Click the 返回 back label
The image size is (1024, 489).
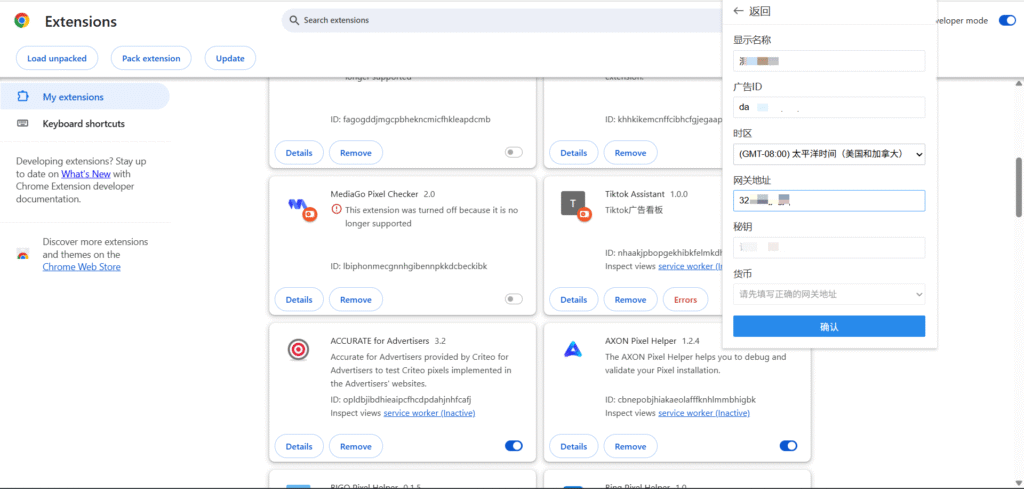tap(760, 11)
